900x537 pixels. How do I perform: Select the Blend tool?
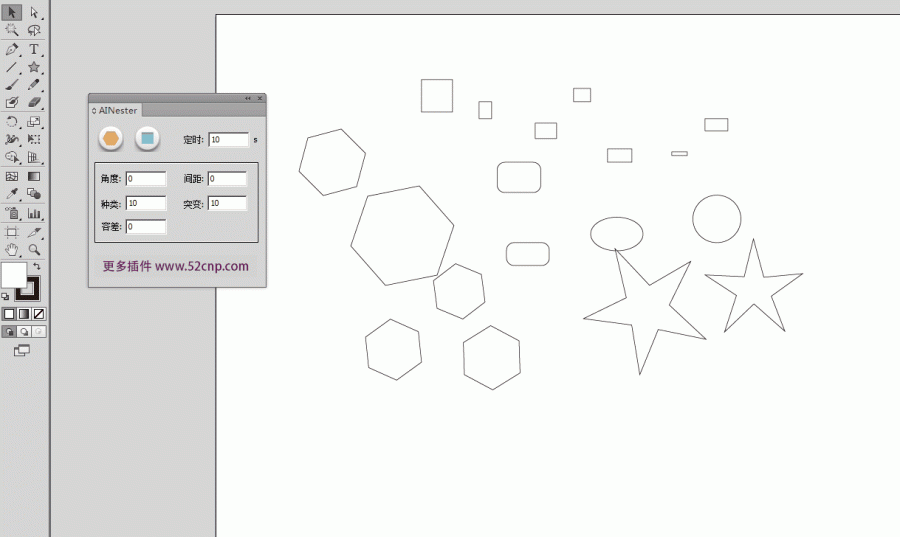click(34, 194)
